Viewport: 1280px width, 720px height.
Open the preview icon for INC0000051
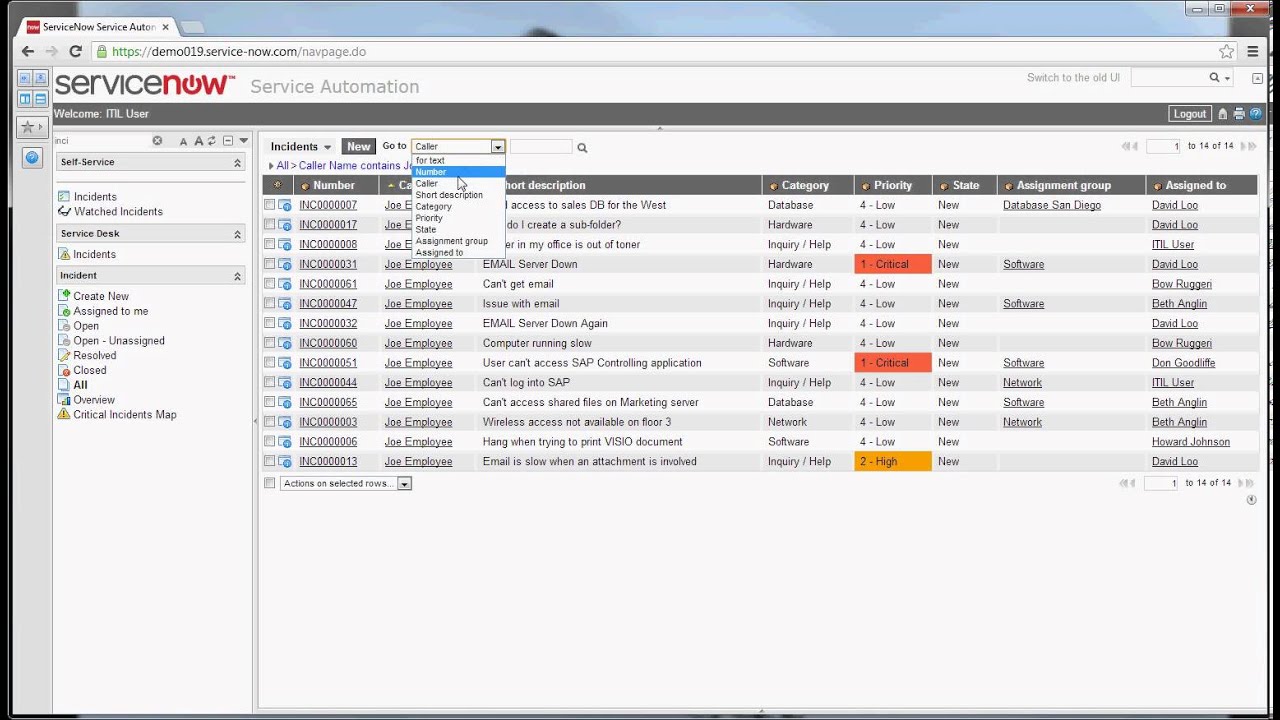(285, 364)
